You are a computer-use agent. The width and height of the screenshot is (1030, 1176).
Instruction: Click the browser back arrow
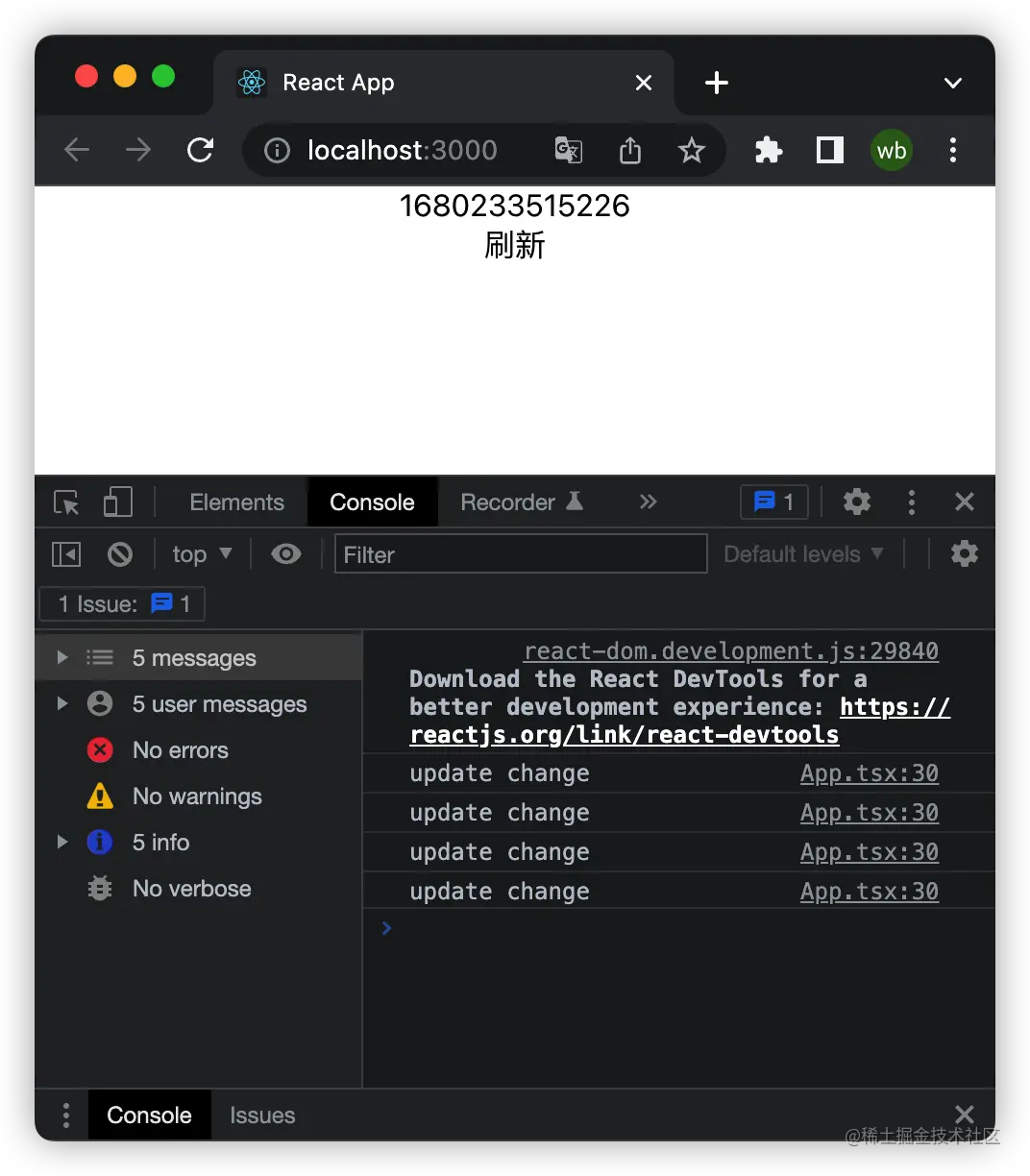point(77,150)
